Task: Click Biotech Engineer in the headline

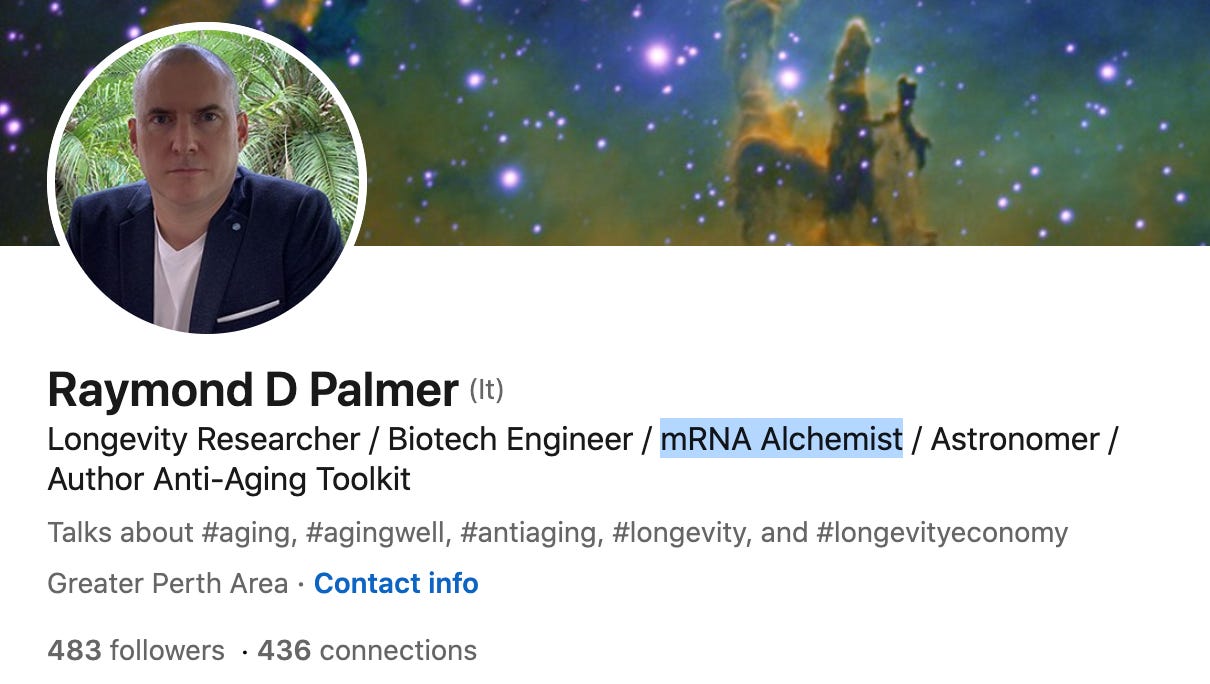Action: [x=511, y=439]
